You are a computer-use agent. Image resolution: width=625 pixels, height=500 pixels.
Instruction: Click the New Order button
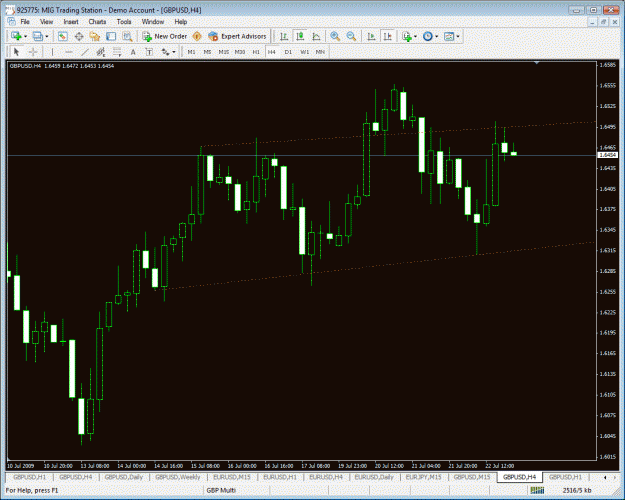coord(165,37)
